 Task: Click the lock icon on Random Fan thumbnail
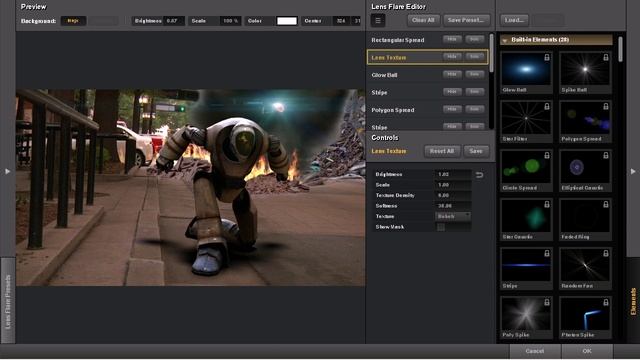pyautogui.click(x=606, y=253)
